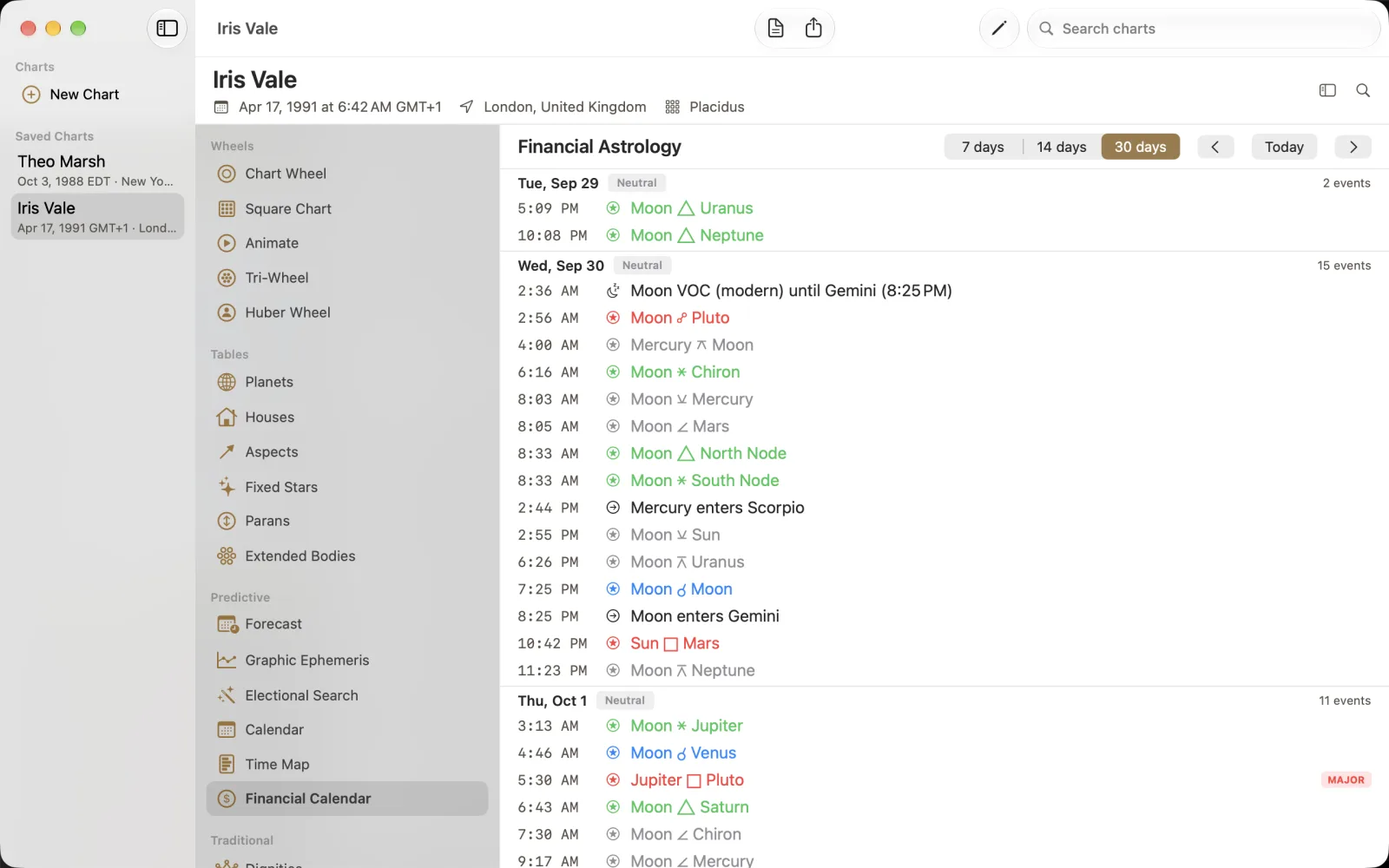1389x868 pixels.
Task: Go to previous period with left chevron
Action: click(1215, 147)
